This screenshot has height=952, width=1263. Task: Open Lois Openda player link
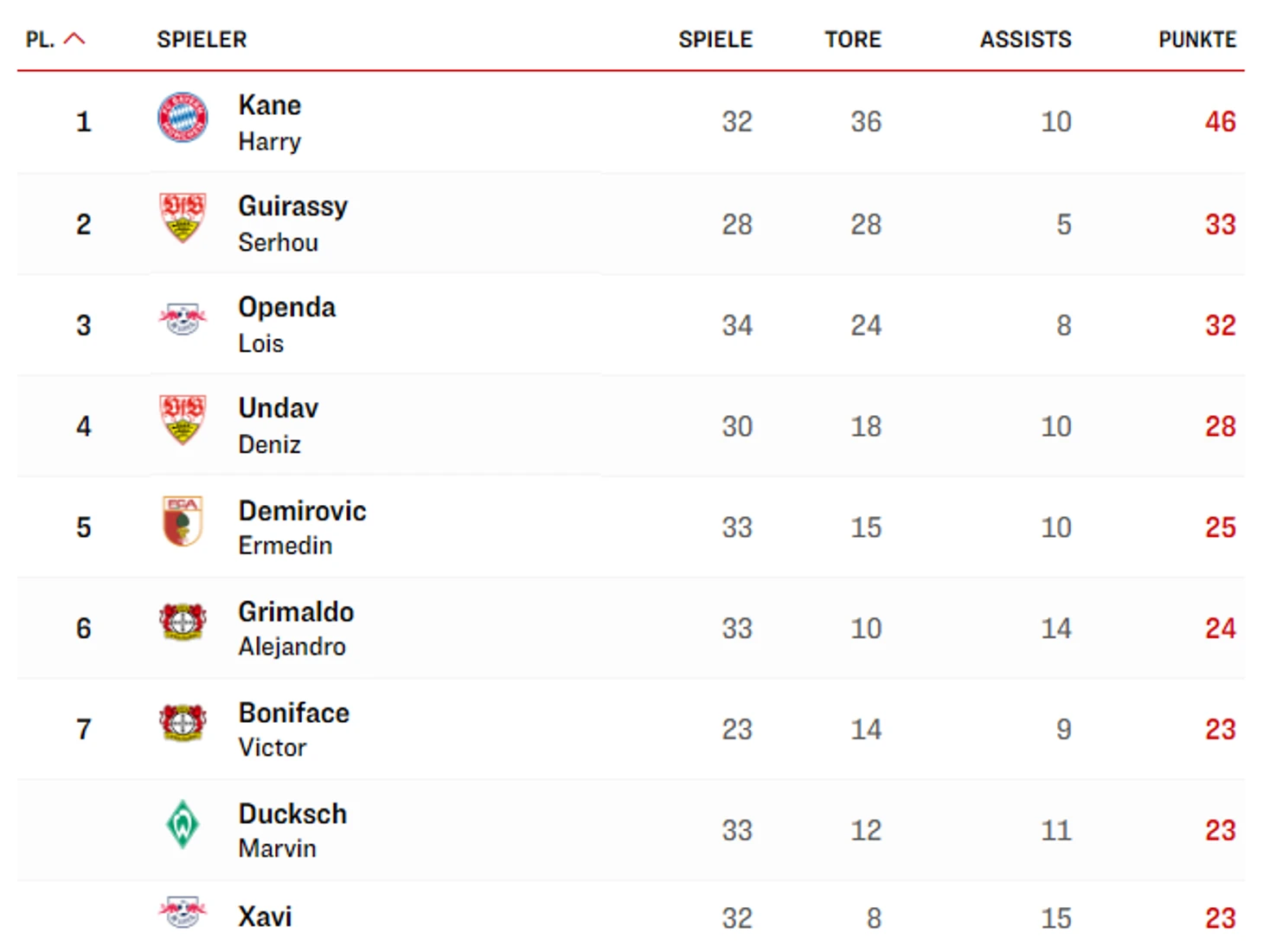point(286,324)
